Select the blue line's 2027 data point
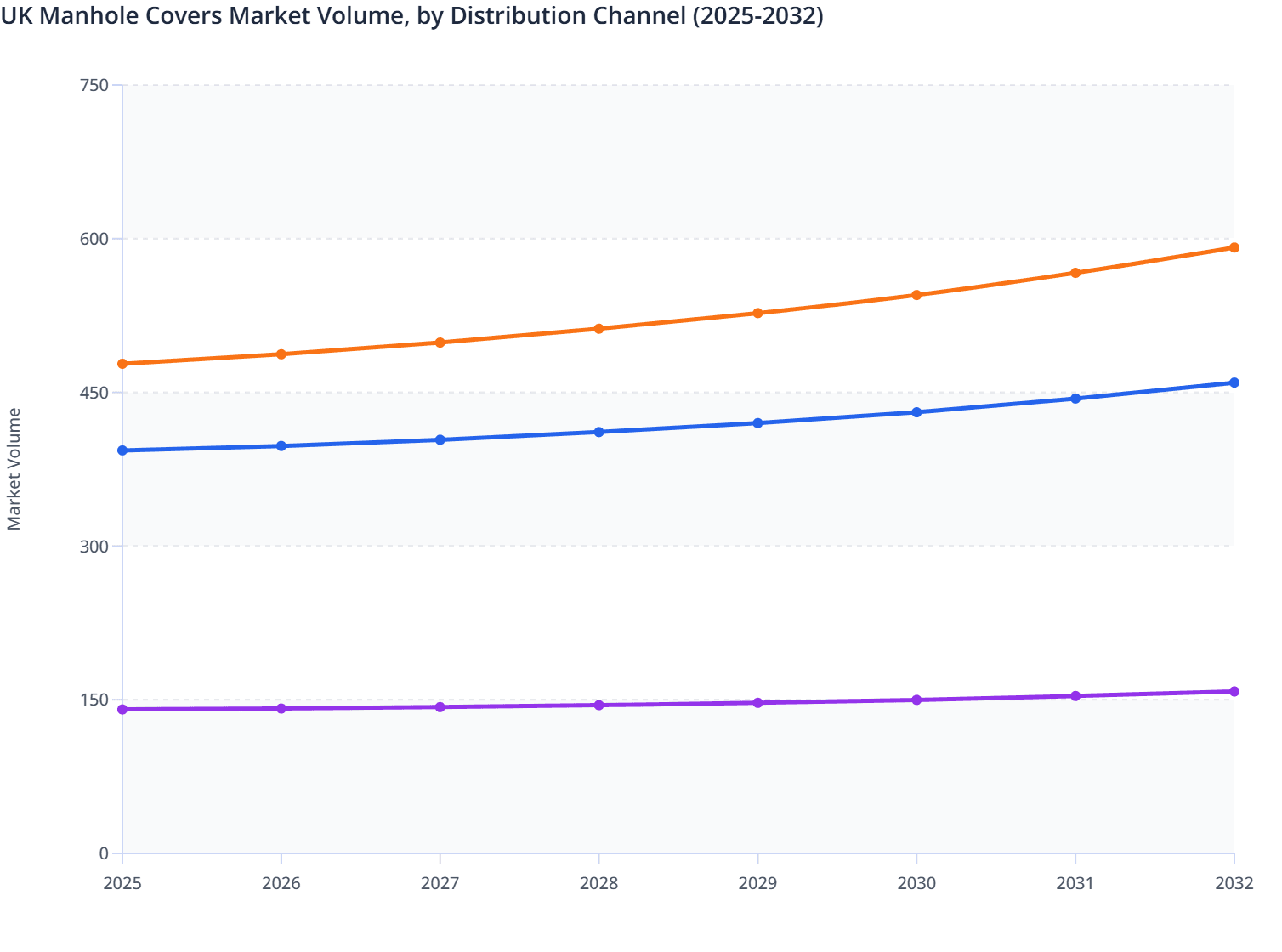1282x952 pixels. [x=440, y=440]
